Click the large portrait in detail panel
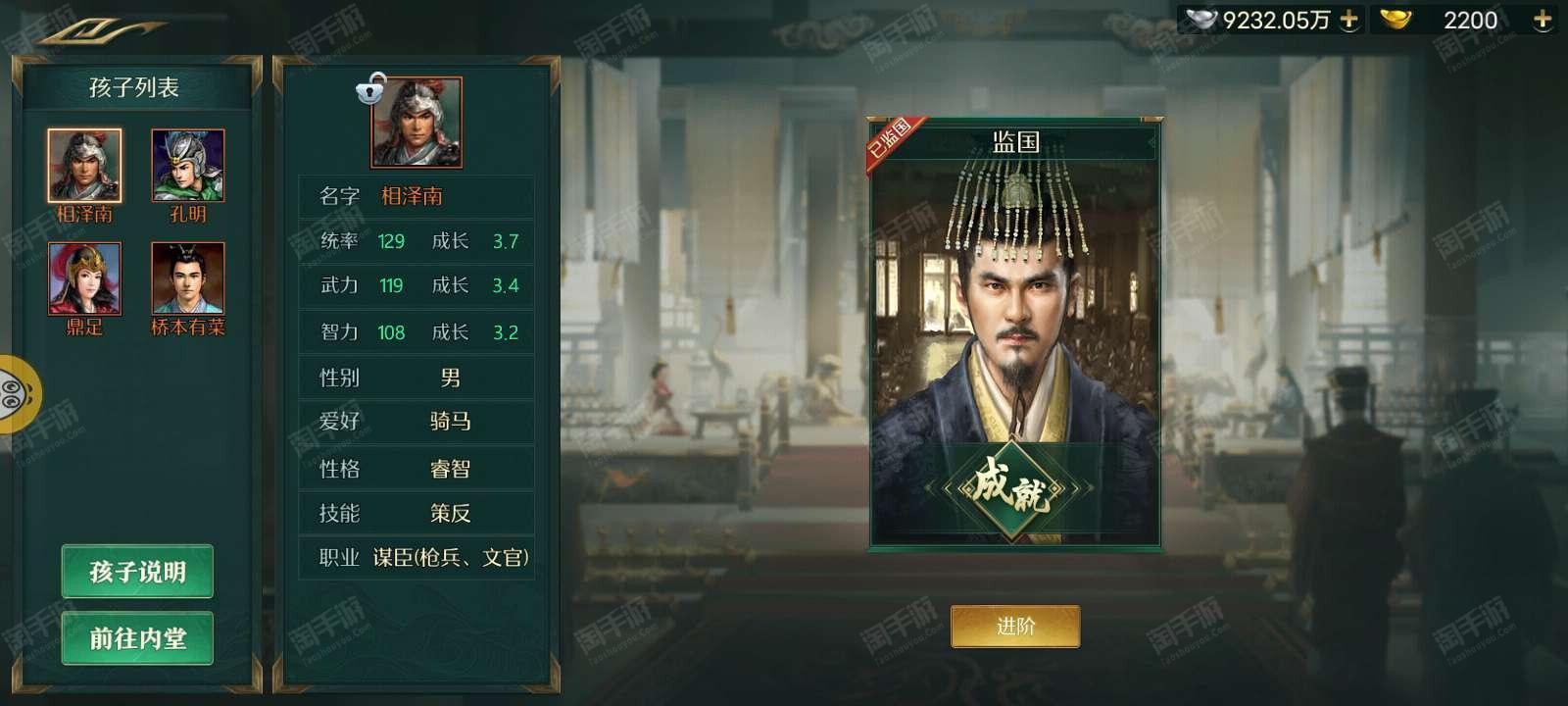This screenshot has height=706, width=1568. tap(416, 123)
